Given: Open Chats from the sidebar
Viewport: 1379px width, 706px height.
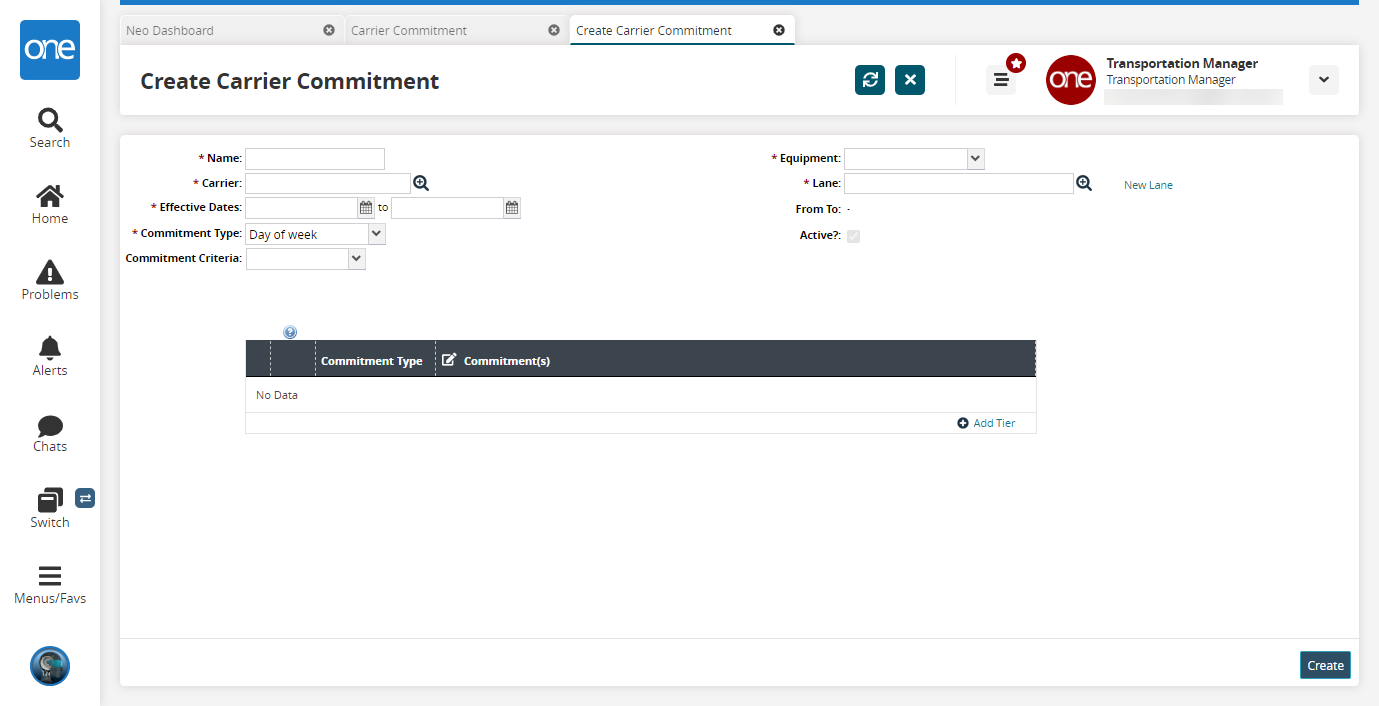Looking at the screenshot, I should point(50,433).
